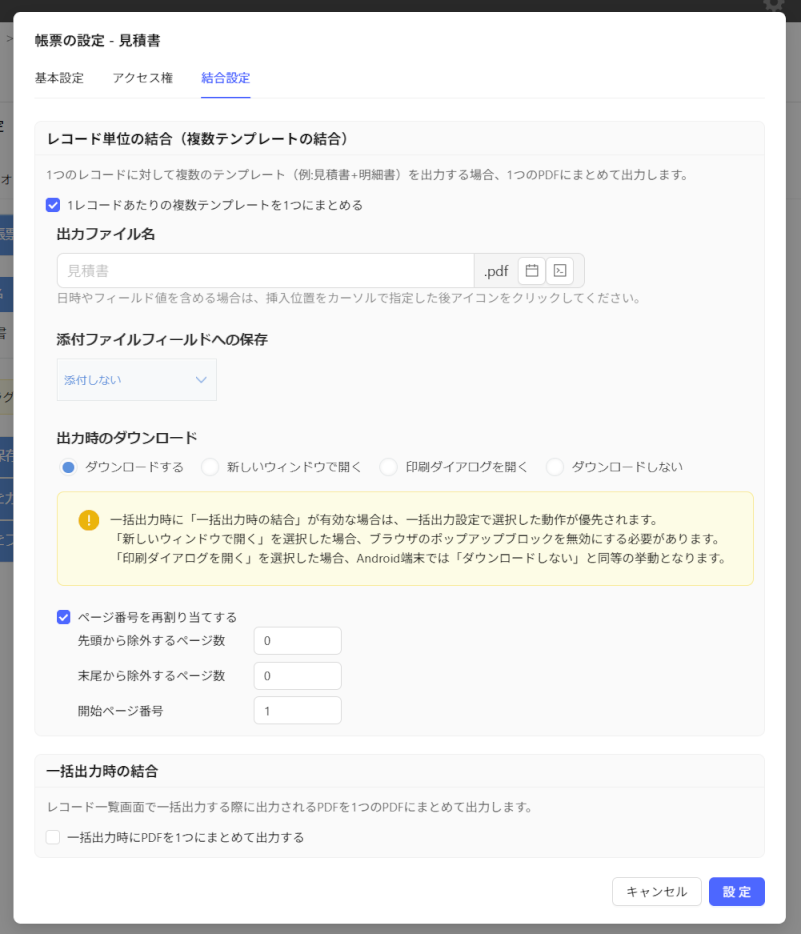Insert field value via code icon
The width and height of the screenshot is (801, 934).
point(560,270)
